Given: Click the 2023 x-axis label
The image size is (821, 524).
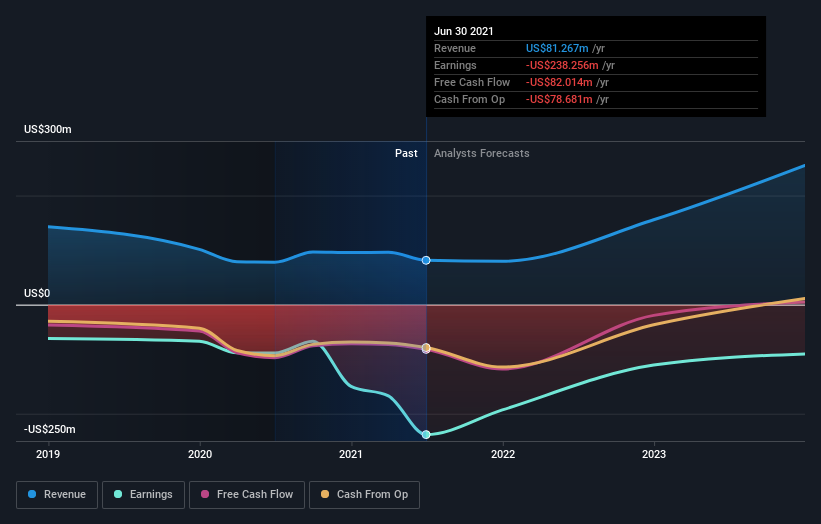Looking at the screenshot, I should point(654,454).
